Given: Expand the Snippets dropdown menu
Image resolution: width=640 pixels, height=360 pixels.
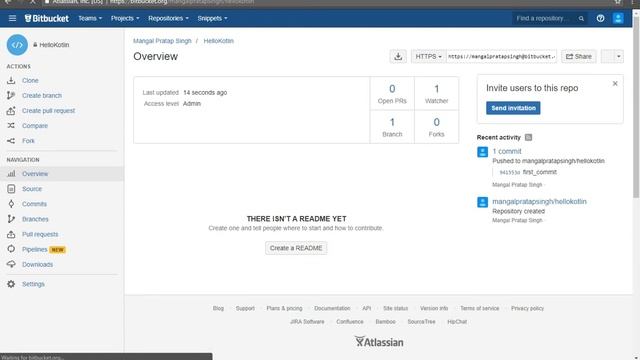Looking at the screenshot, I should (212, 18).
